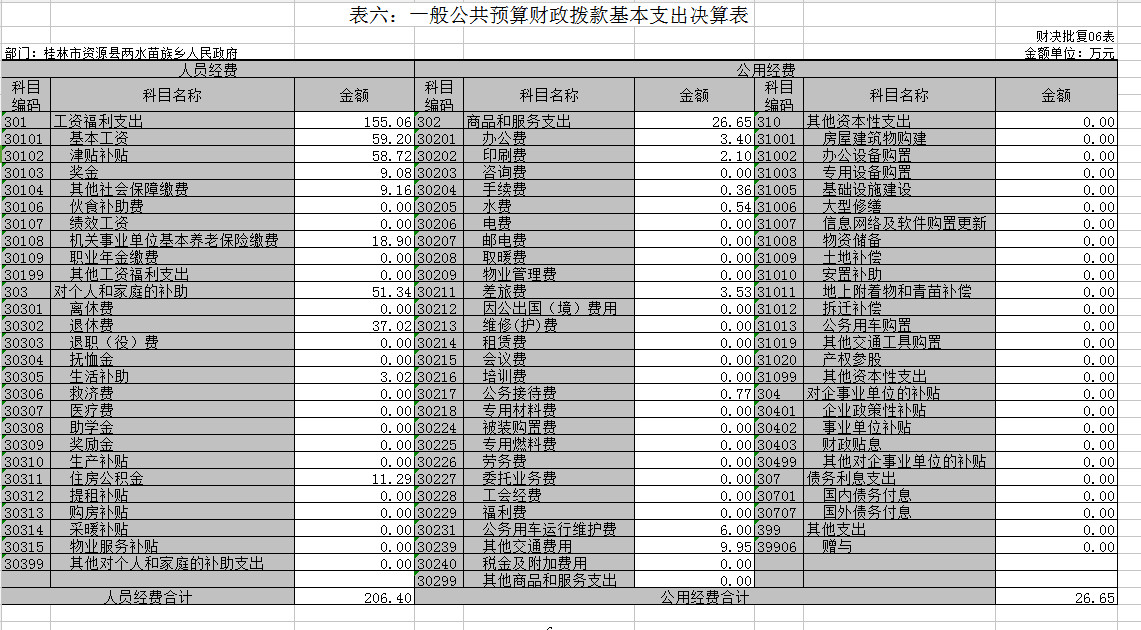Screen dimensions: 1141x630
Task: Click the 人员经费 section header
Action: [x=207, y=70]
